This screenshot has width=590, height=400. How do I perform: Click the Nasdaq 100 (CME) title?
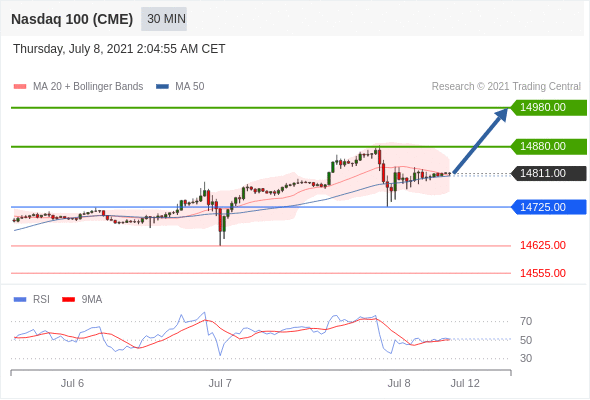click(72, 19)
